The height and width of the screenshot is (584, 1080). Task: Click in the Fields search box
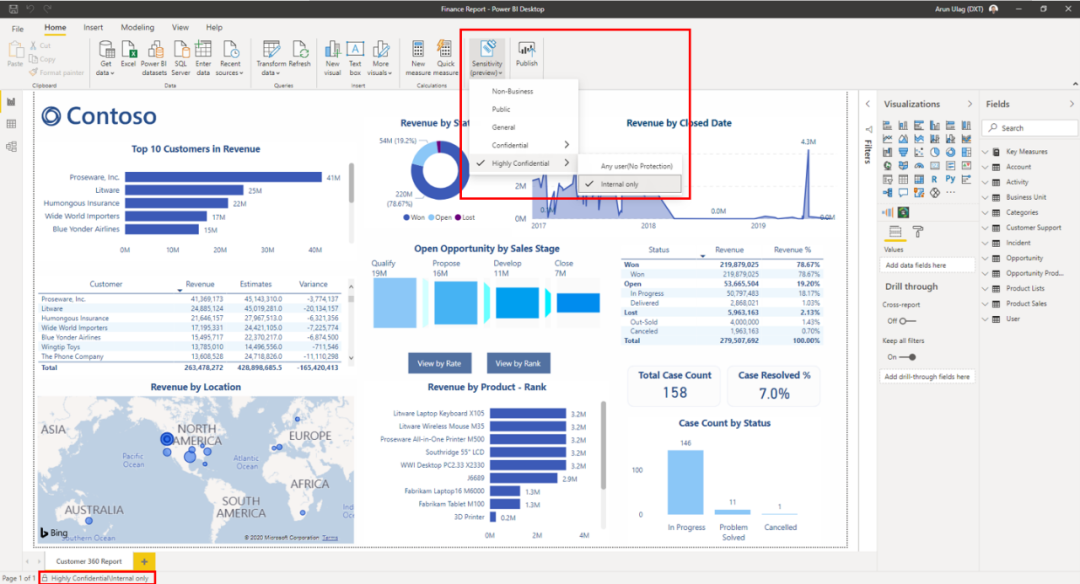click(1030, 128)
